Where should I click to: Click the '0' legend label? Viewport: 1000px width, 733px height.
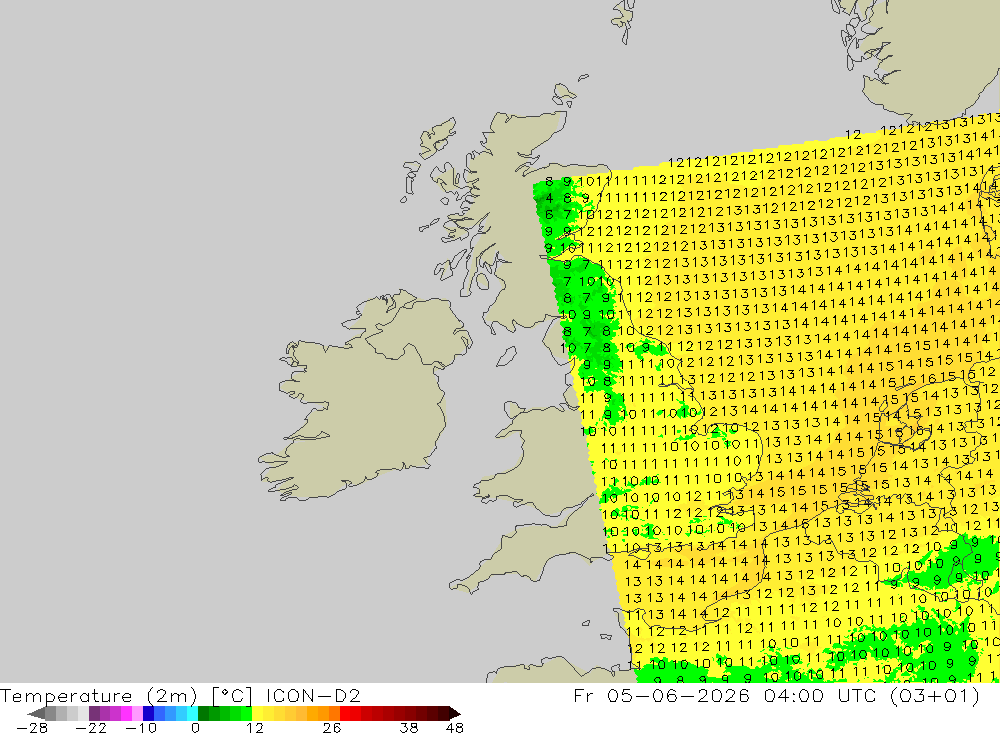tap(196, 728)
